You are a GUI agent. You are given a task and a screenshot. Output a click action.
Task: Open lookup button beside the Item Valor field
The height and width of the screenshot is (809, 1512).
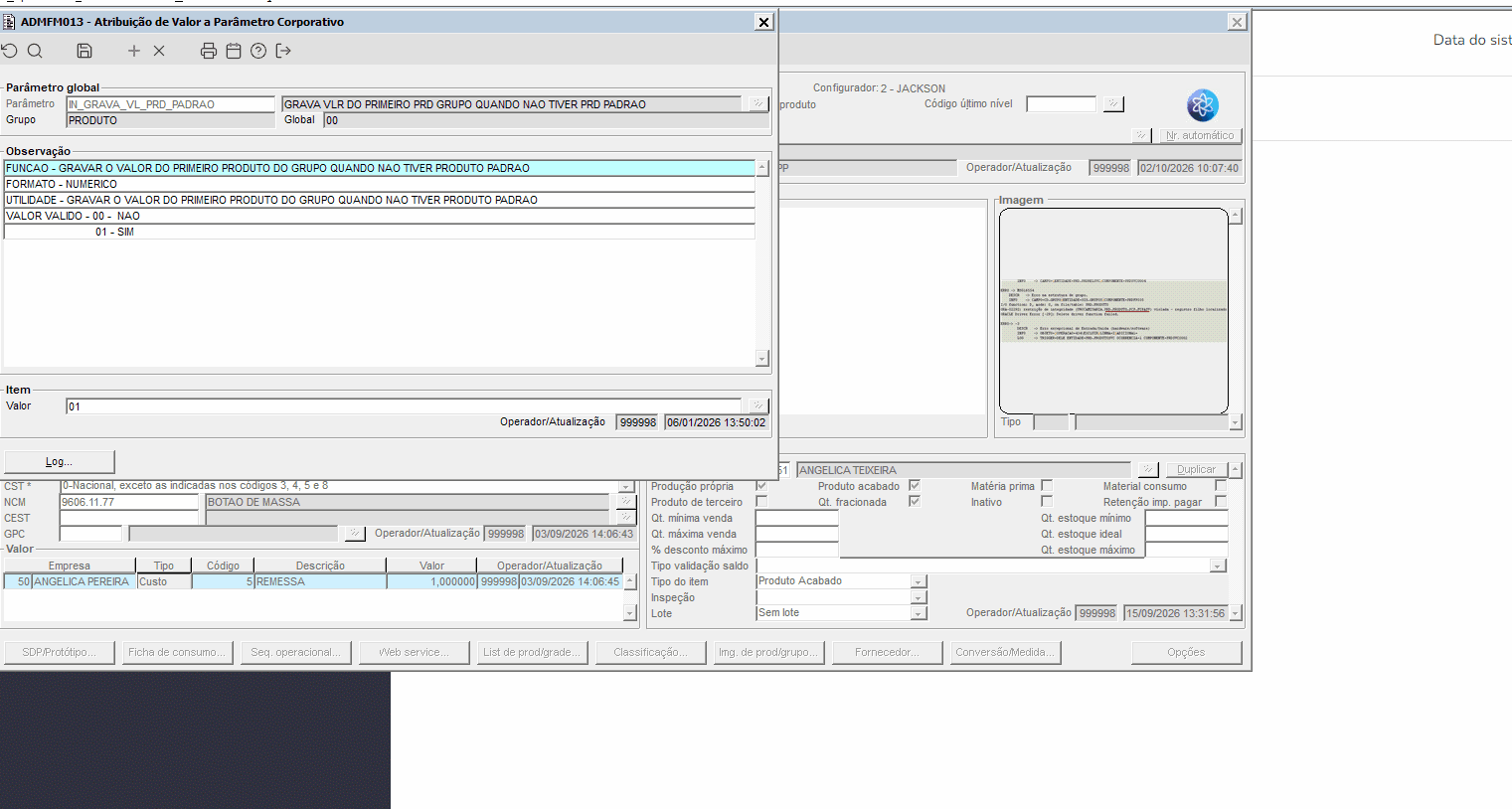coord(758,405)
